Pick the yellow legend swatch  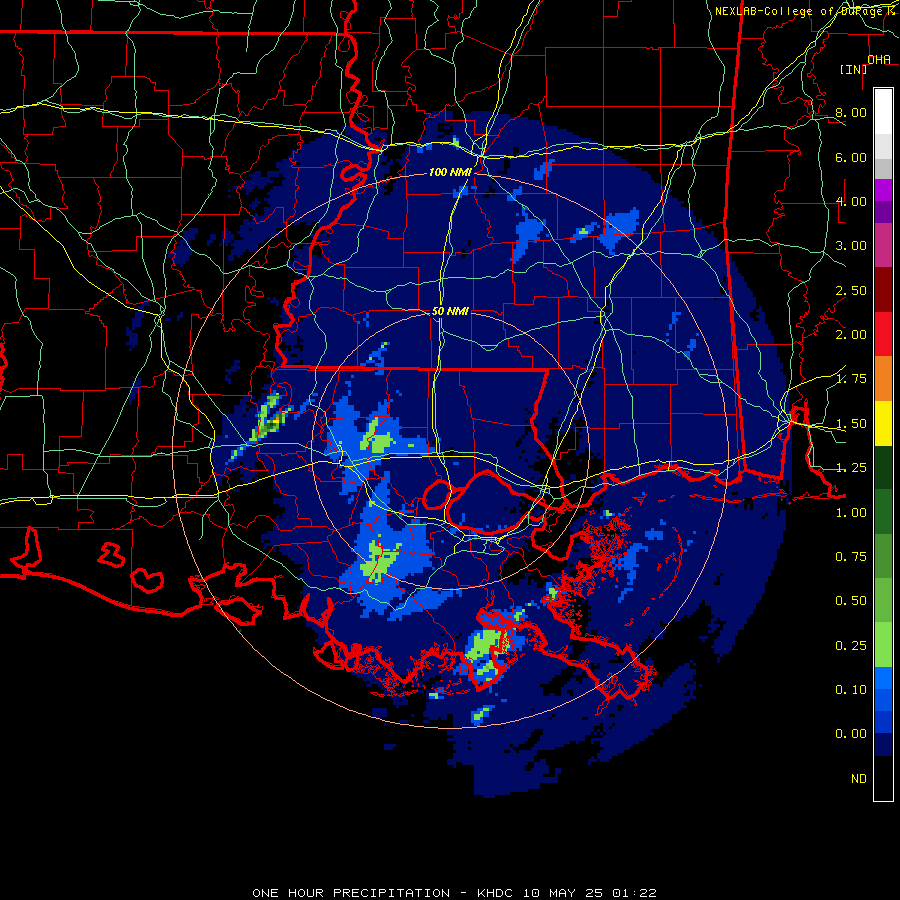coord(883,424)
